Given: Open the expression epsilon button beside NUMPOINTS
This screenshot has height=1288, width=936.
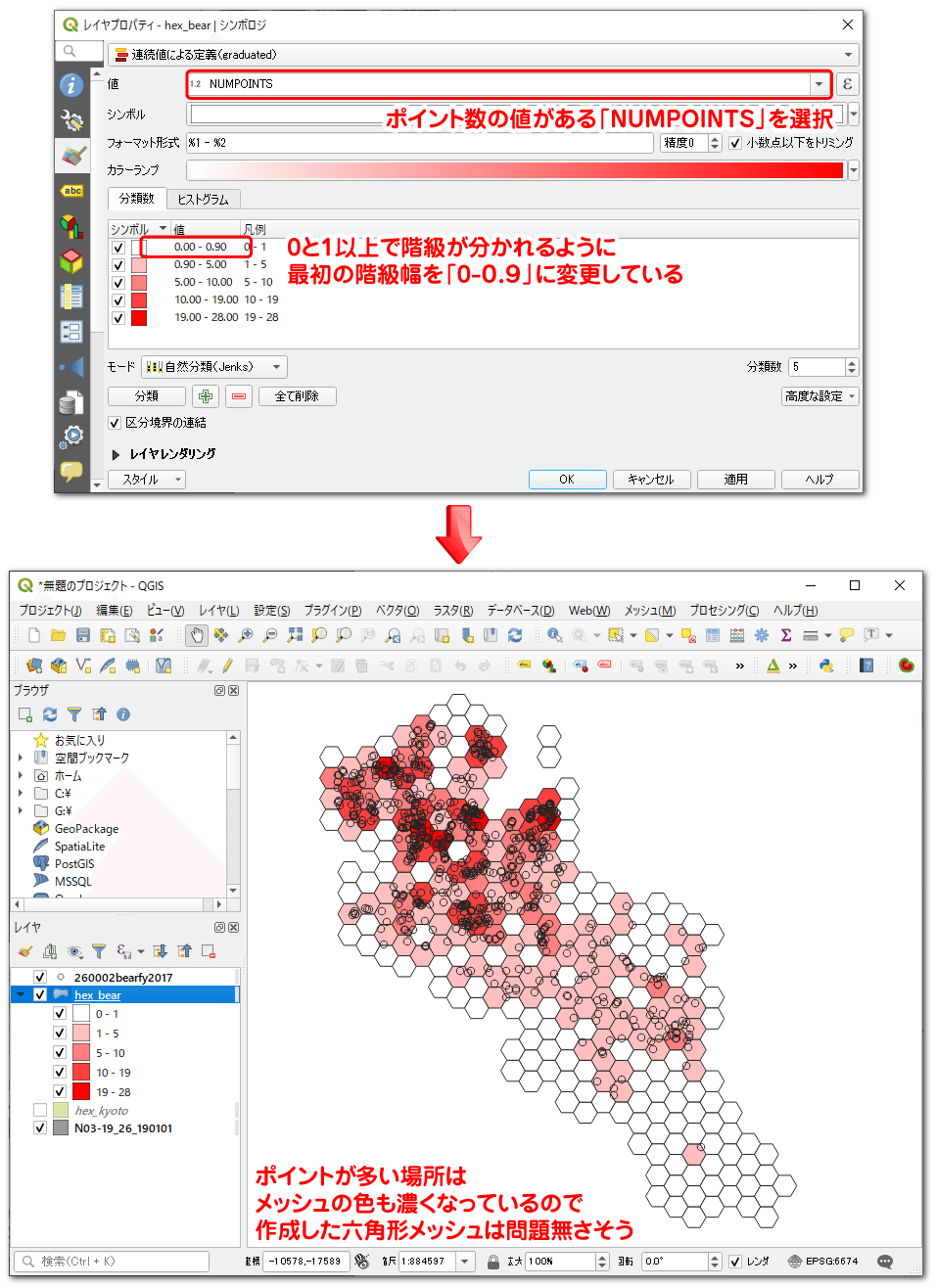Looking at the screenshot, I should point(848,84).
